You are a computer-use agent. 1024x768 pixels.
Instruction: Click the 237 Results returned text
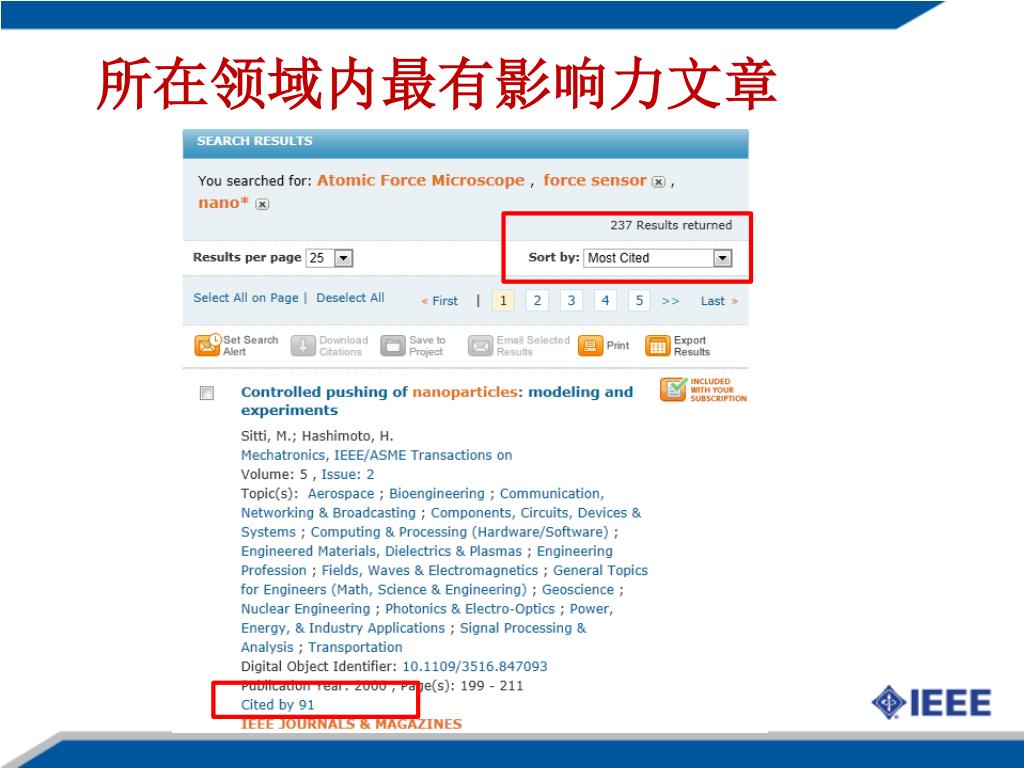pyautogui.click(x=671, y=225)
